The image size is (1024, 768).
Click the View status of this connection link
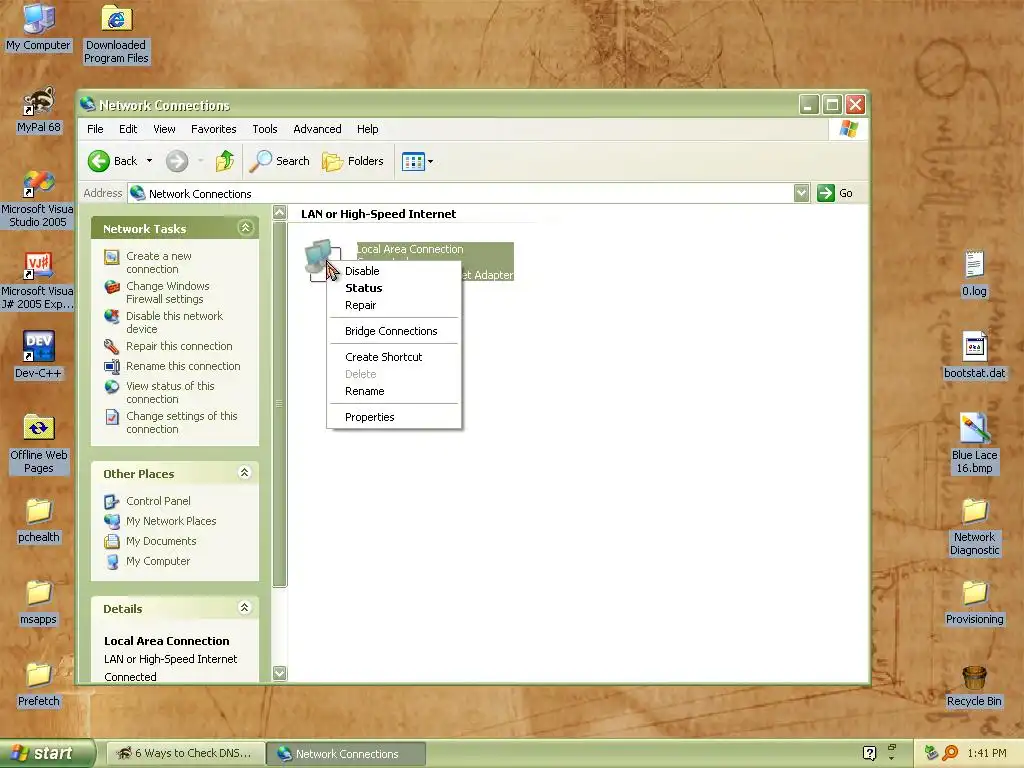coord(170,392)
